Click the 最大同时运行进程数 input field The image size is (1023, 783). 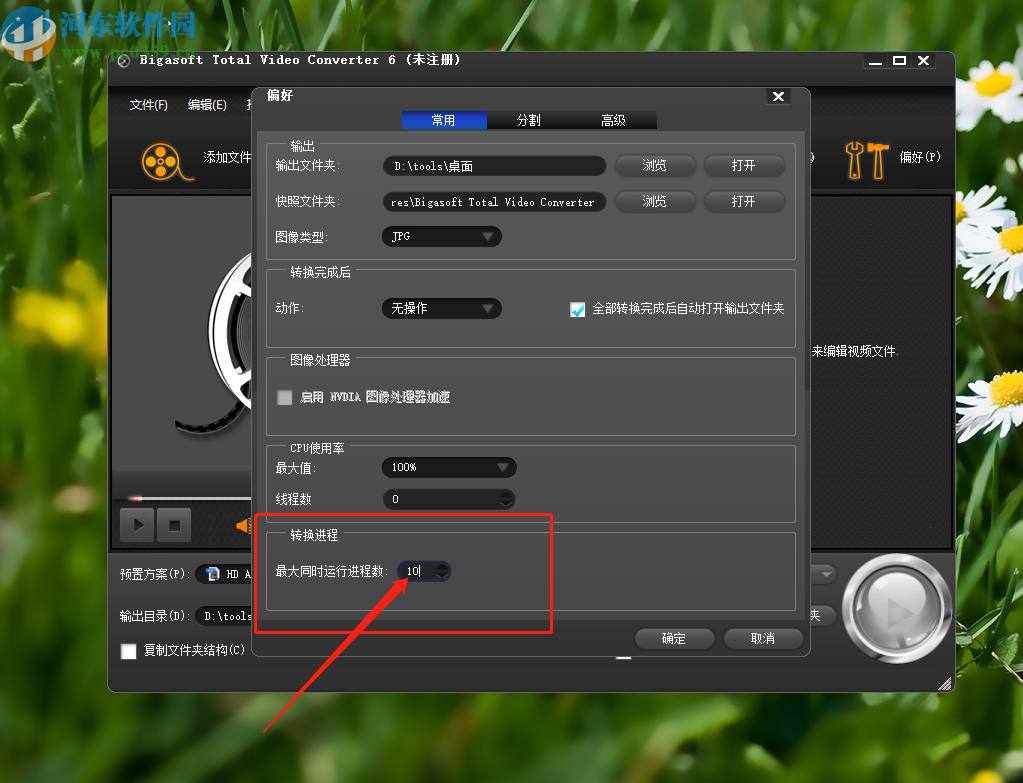coord(417,571)
